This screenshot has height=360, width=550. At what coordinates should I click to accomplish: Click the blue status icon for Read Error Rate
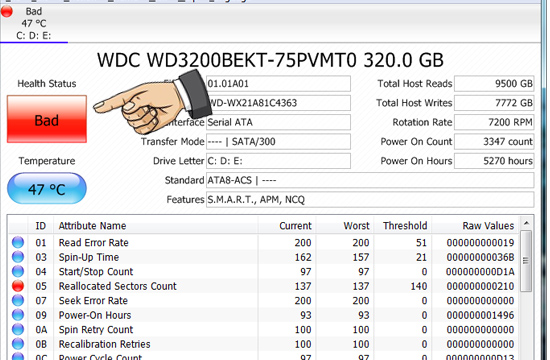click(x=18, y=242)
